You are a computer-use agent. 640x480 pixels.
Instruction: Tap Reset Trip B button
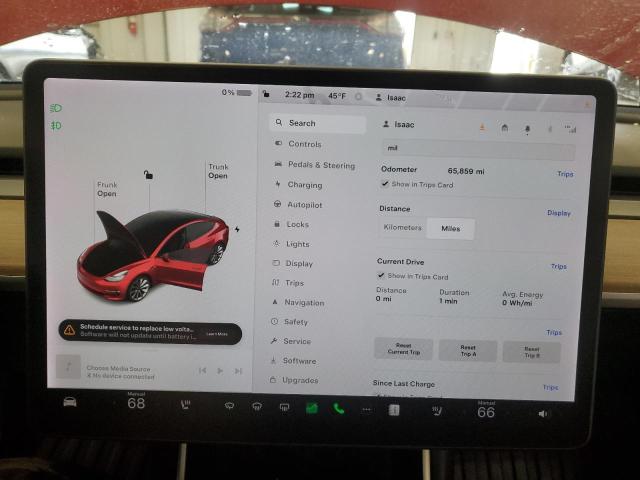point(531,352)
